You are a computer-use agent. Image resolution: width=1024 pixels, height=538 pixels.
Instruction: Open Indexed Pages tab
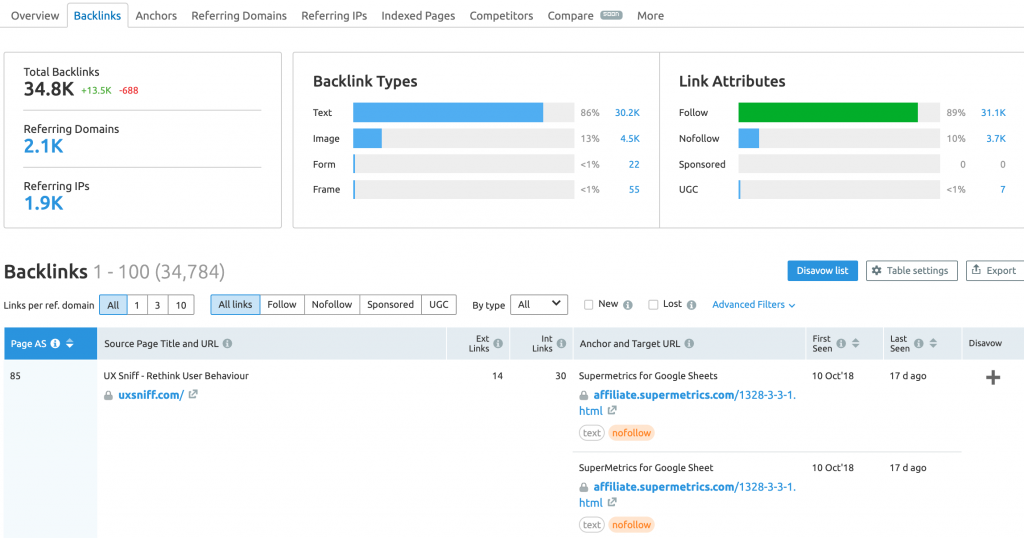418,16
